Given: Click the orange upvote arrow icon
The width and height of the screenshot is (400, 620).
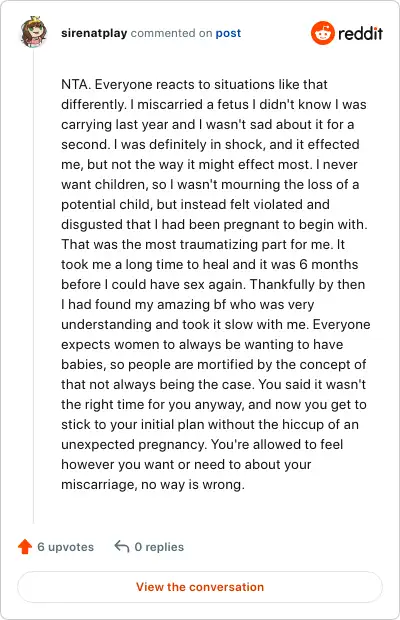Looking at the screenshot, I should pyautogui.click(x=25, y=546).
